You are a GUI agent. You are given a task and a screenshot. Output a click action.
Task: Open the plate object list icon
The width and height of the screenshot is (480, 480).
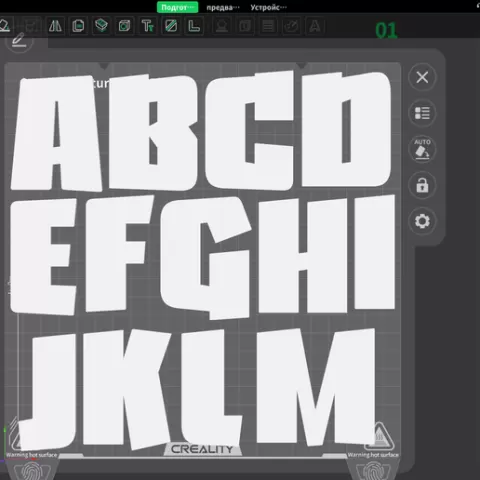(x=422, y=113)
